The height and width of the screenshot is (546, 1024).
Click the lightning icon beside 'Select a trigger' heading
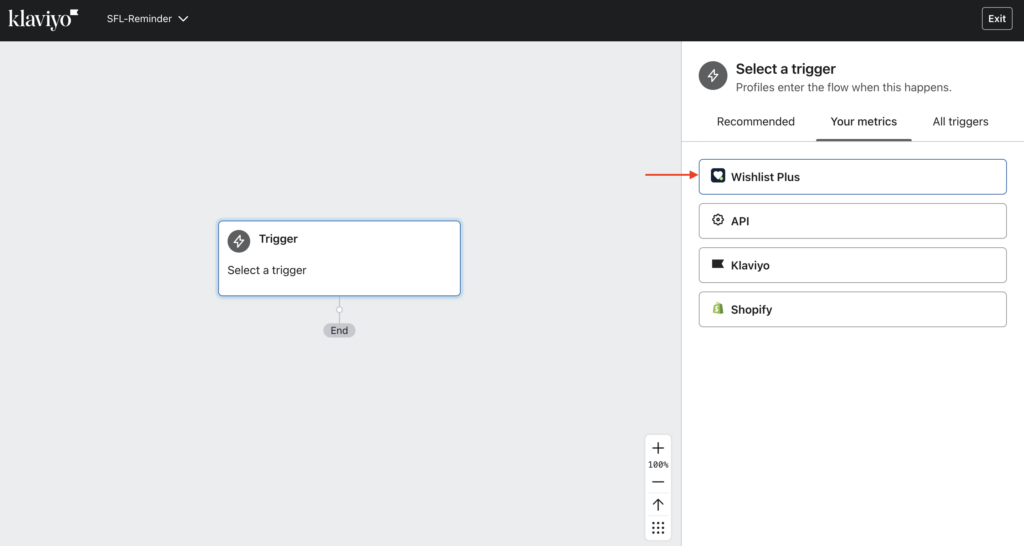712,76
